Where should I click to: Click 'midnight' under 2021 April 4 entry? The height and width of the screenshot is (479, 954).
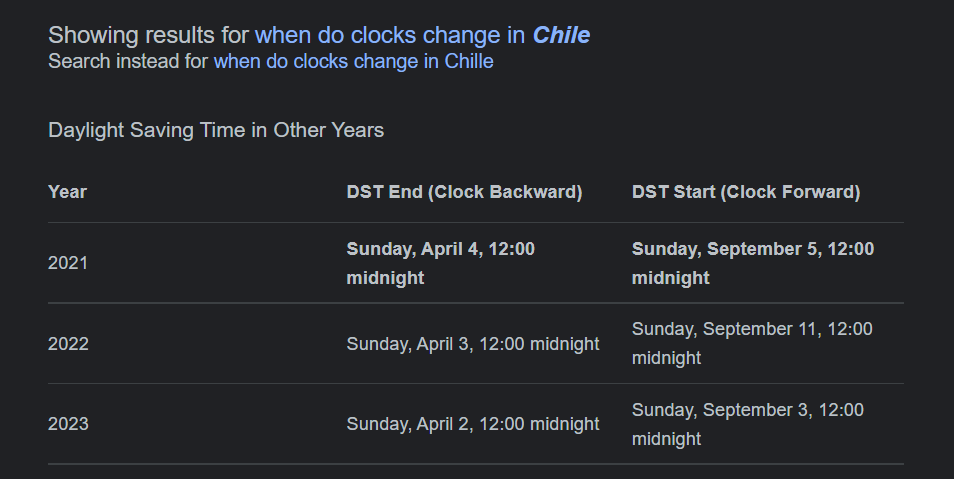(x=385, y=278)
